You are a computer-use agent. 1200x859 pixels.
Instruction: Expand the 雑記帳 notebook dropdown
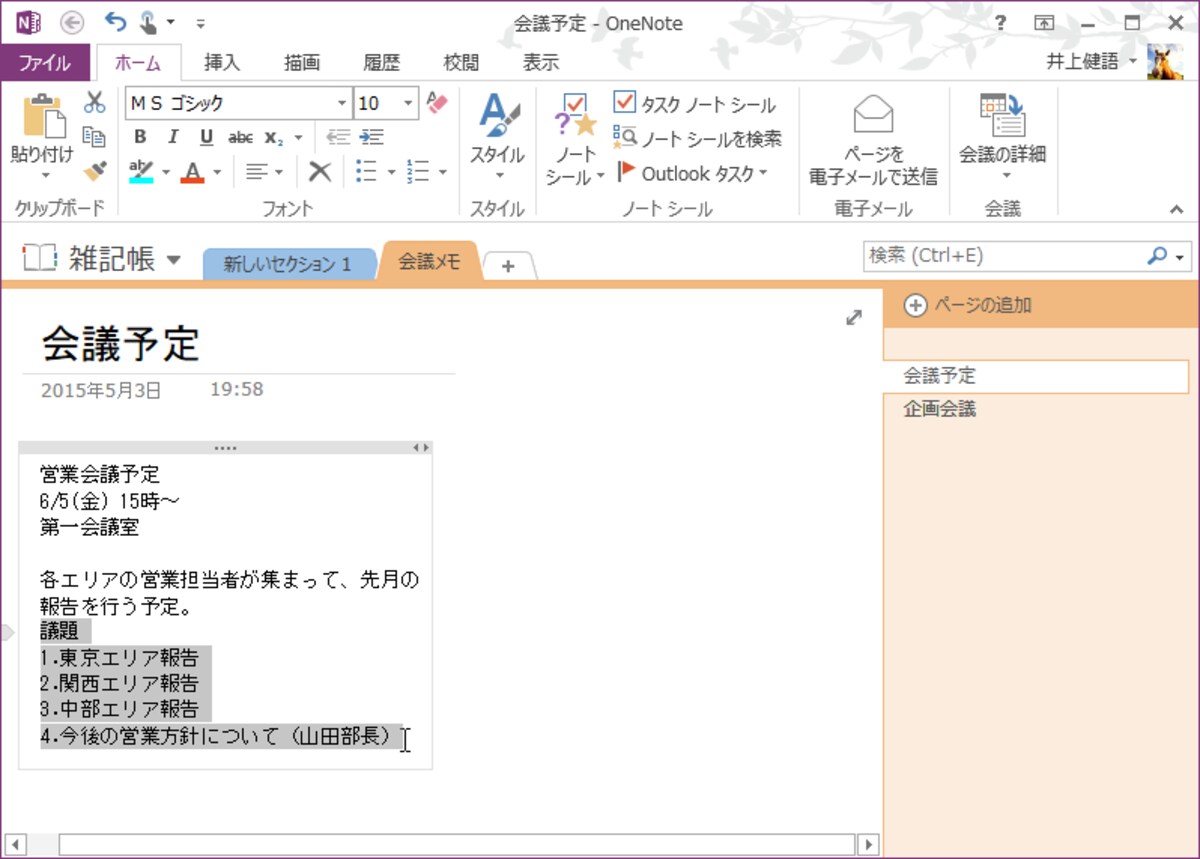[174, 261]
